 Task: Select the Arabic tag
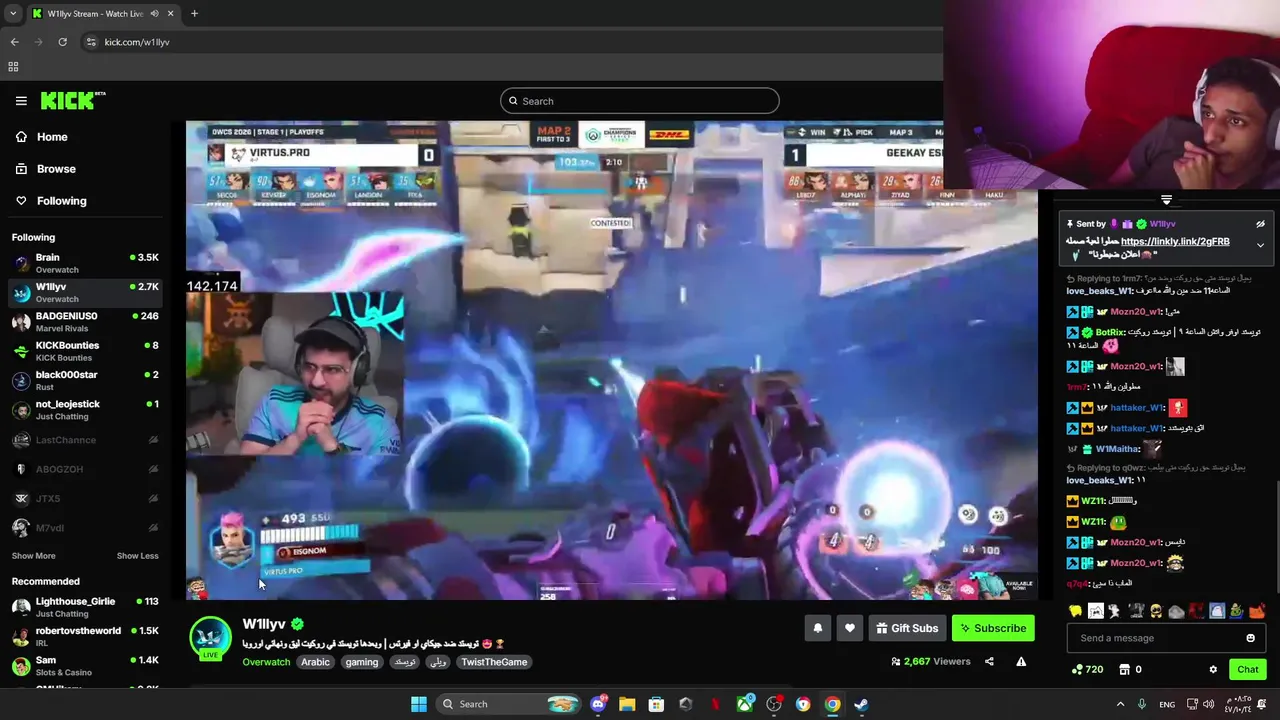315,662
